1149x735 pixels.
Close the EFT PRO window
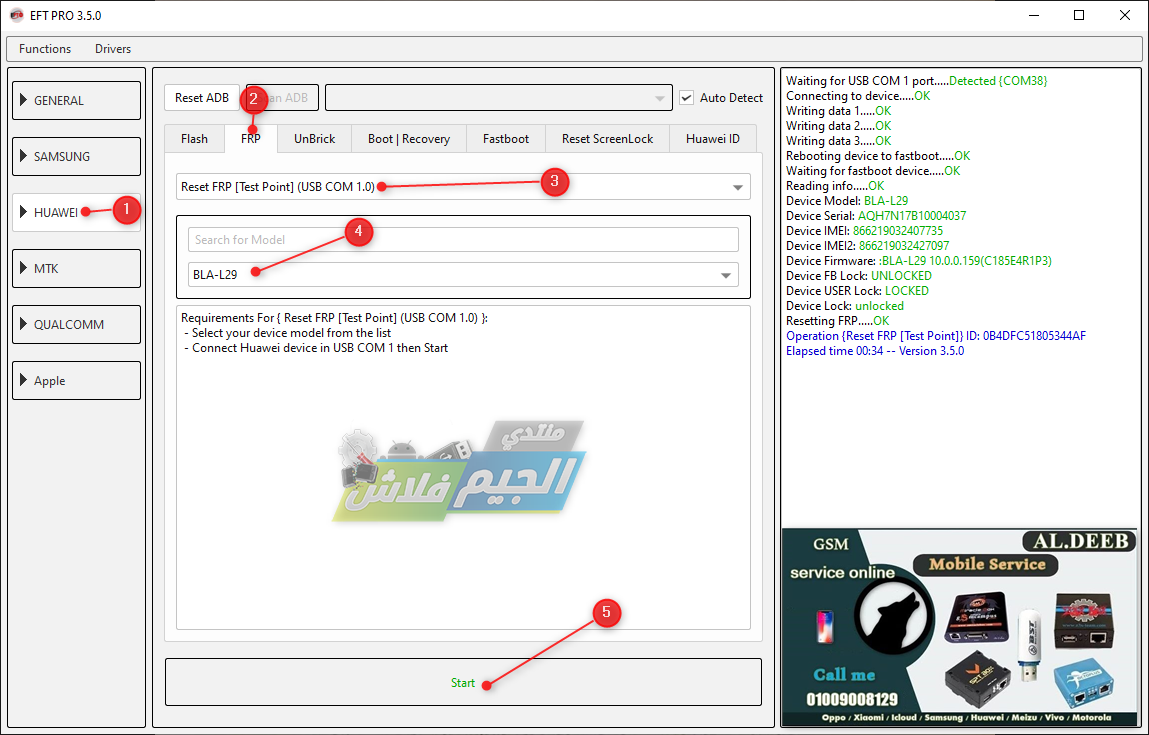click(1125, 15)
